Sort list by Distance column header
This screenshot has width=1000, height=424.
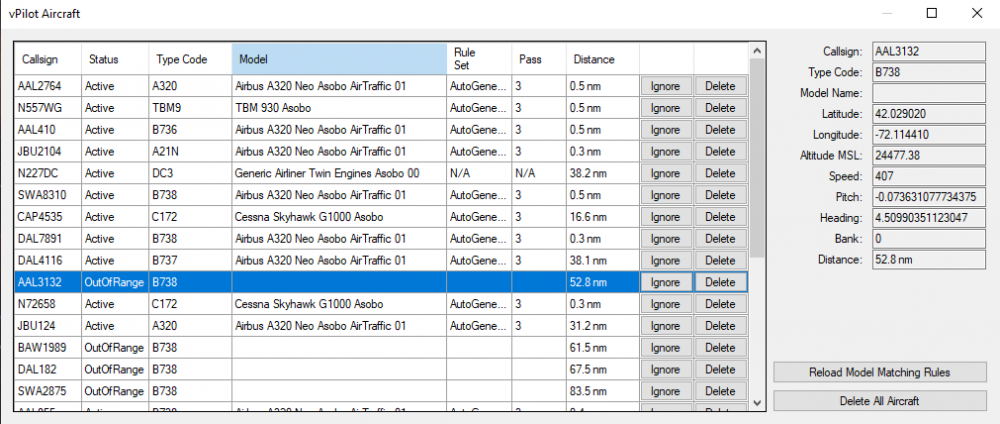[594, 60]
